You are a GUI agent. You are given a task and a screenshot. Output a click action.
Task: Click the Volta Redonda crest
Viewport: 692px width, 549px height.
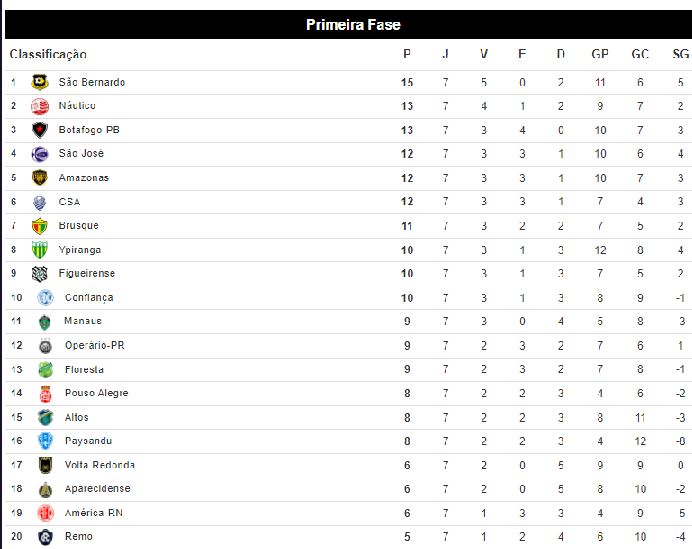tap(44, 465)
